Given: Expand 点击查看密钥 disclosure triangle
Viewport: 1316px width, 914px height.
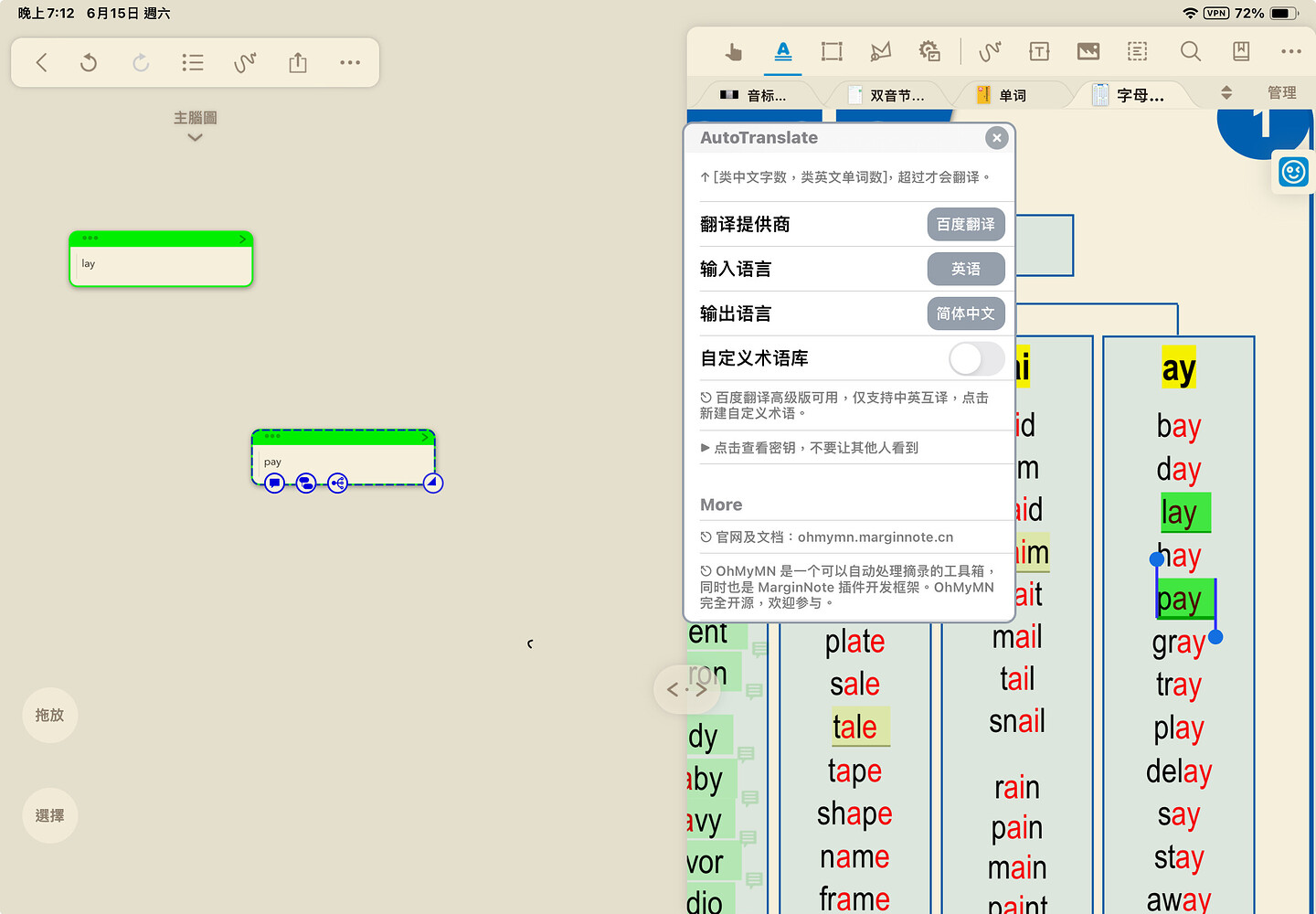Looking at the screenshot, I should 706,448.
